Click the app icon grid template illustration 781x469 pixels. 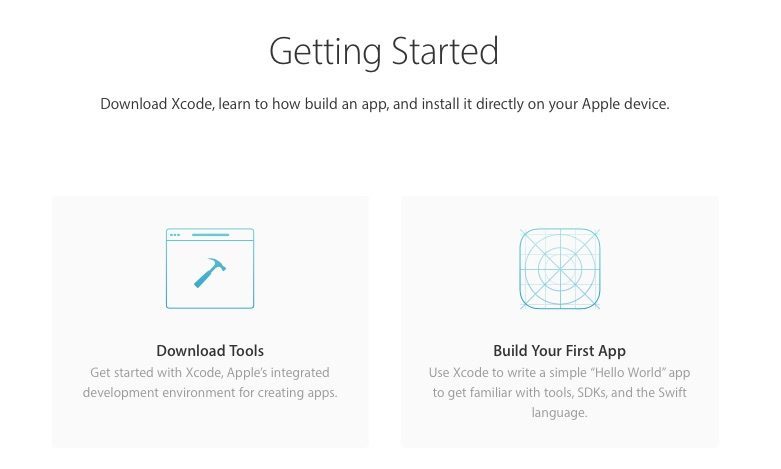559,268
